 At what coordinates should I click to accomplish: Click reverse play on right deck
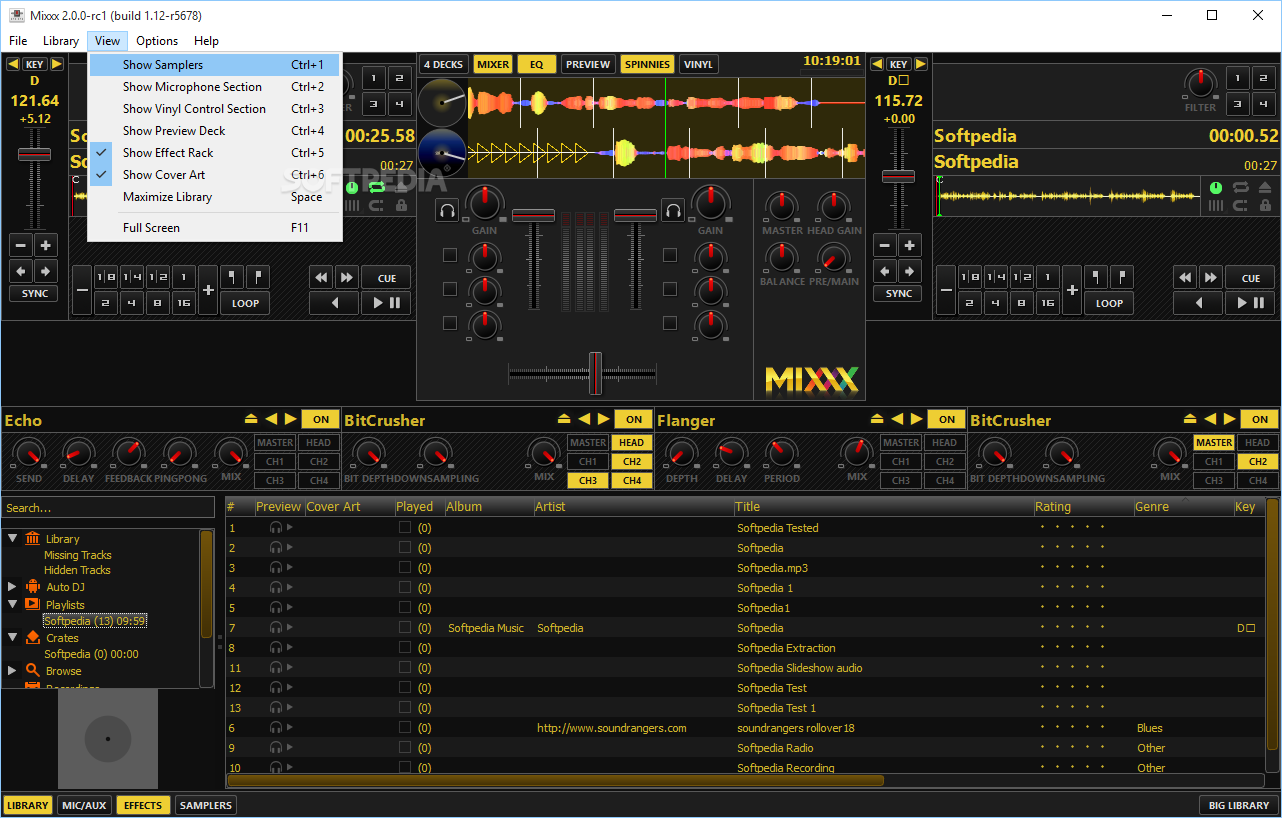1198,303
